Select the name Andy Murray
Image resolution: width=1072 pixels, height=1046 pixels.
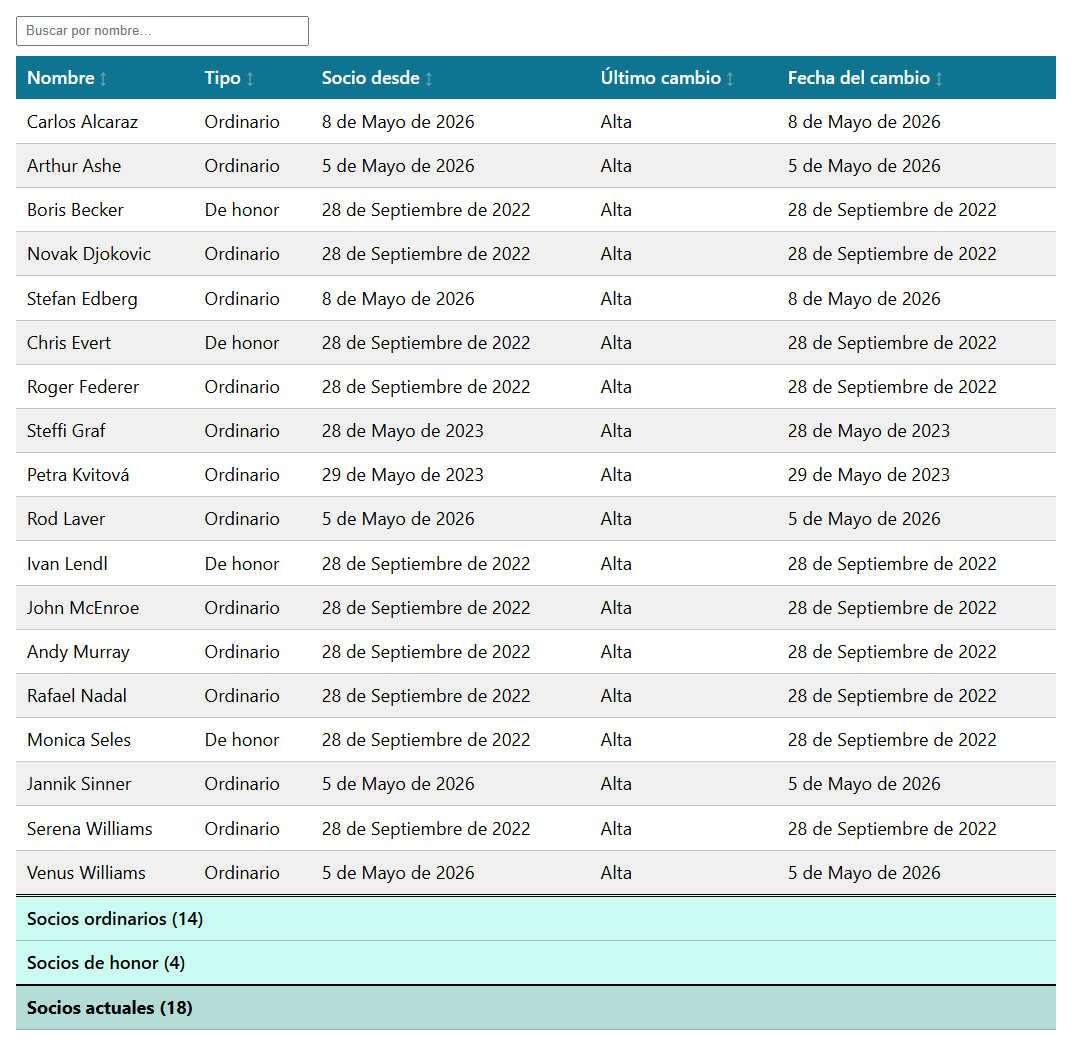click(79, 652)
